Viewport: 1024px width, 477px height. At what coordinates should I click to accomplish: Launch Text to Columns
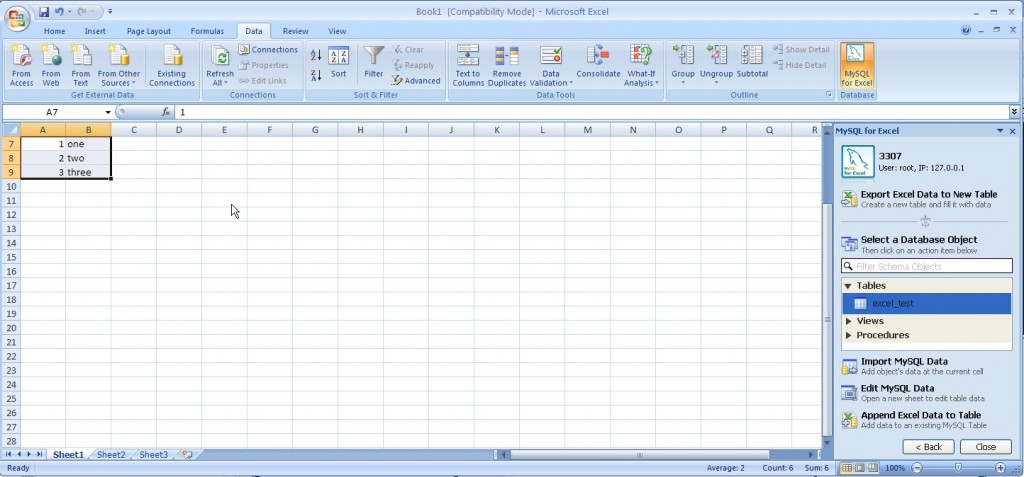click(468, 65)
